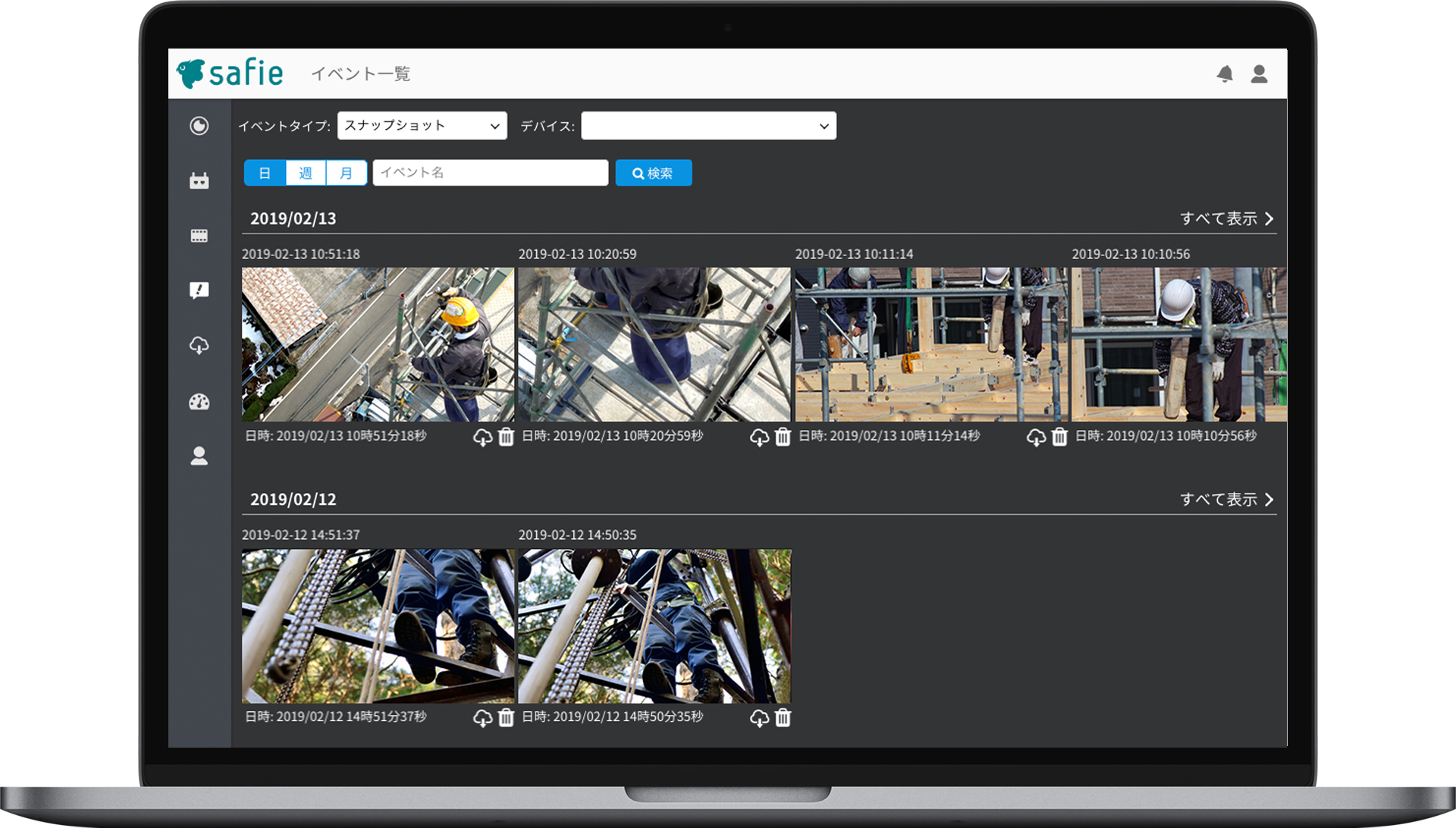Switch to week view with 週 toggle

point(306,173)
